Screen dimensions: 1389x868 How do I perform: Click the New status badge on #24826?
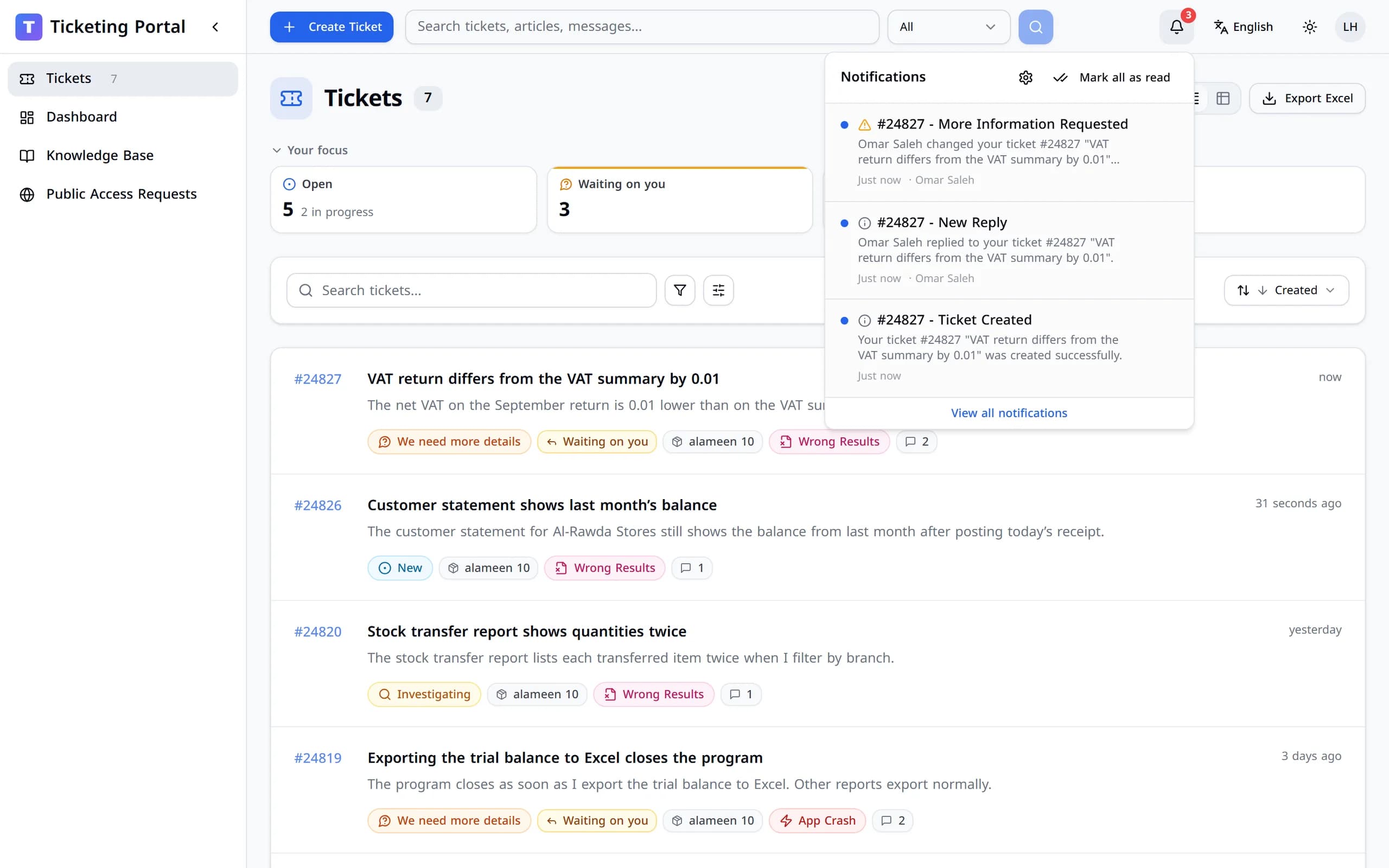click(400, 568)
